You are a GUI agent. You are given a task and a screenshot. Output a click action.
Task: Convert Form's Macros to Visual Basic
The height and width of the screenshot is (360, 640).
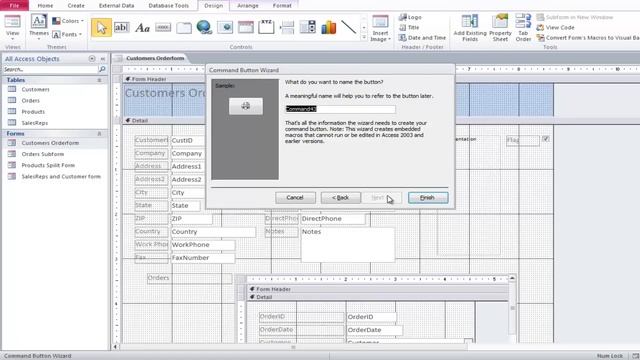tap(588, 38)
